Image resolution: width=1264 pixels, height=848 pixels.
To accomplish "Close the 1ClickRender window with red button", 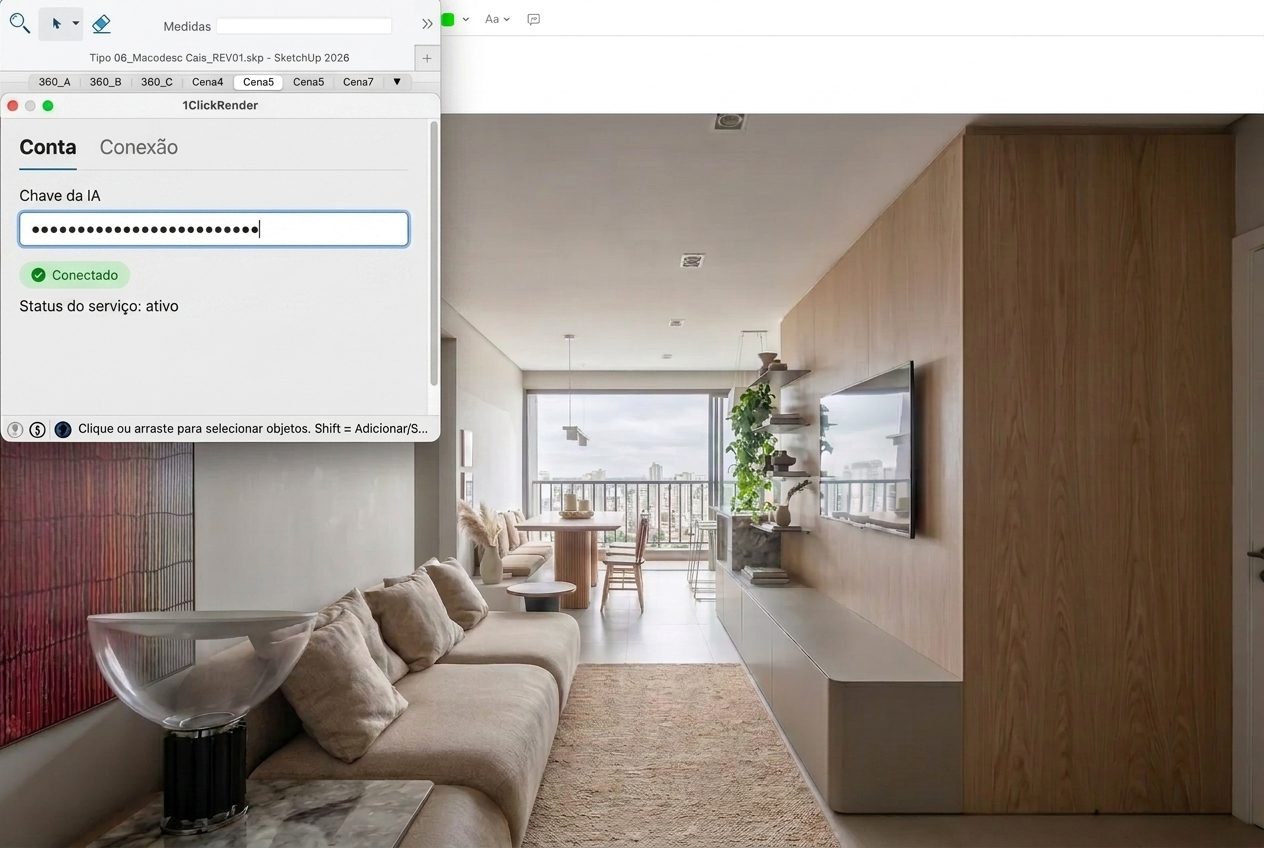I will click(13, 106).
